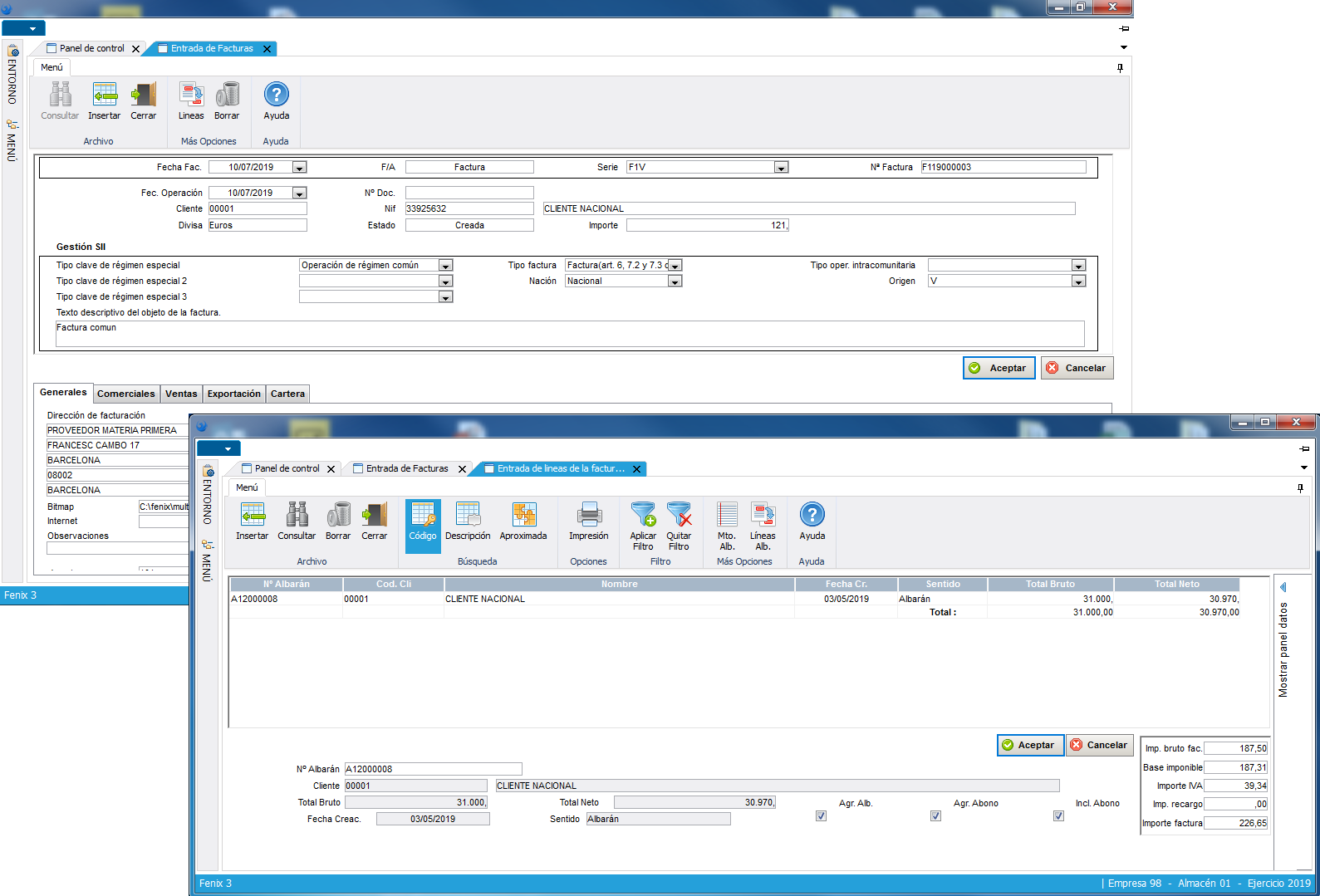Select Código search mode icon
This screenshot has height=896, width=1320.
(423, 516)
